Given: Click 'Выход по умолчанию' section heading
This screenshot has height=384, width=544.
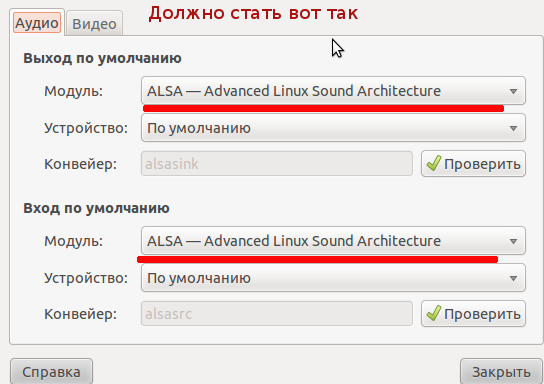Looking at the screenshot, I should click(102, 58).
